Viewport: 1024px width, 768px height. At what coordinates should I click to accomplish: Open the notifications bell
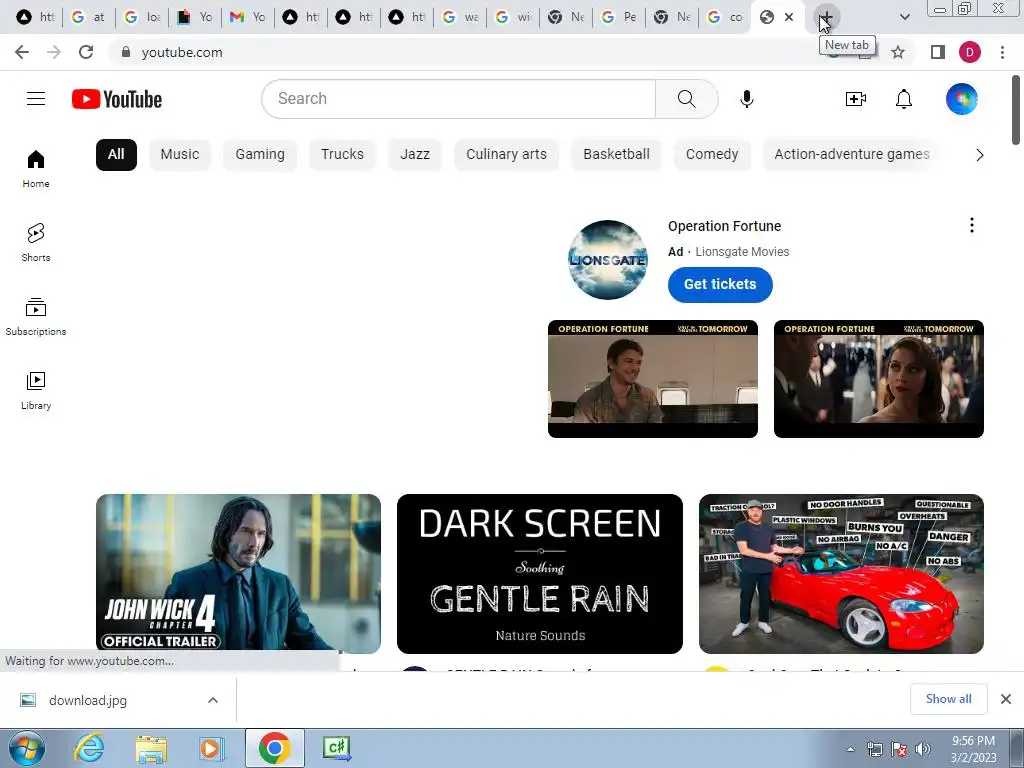click(x=904, y=99)
